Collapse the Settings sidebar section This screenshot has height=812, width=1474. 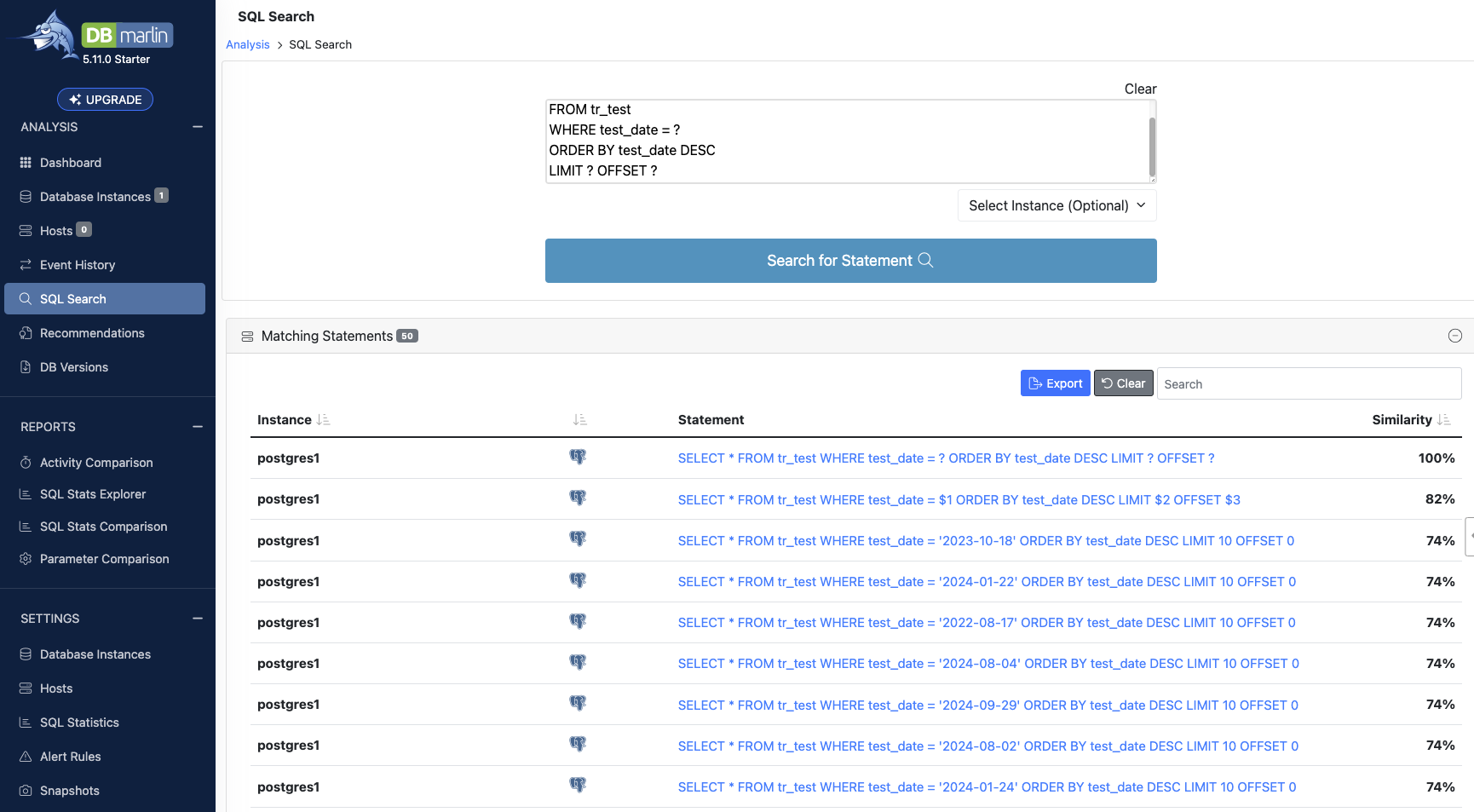pos(198,619)
